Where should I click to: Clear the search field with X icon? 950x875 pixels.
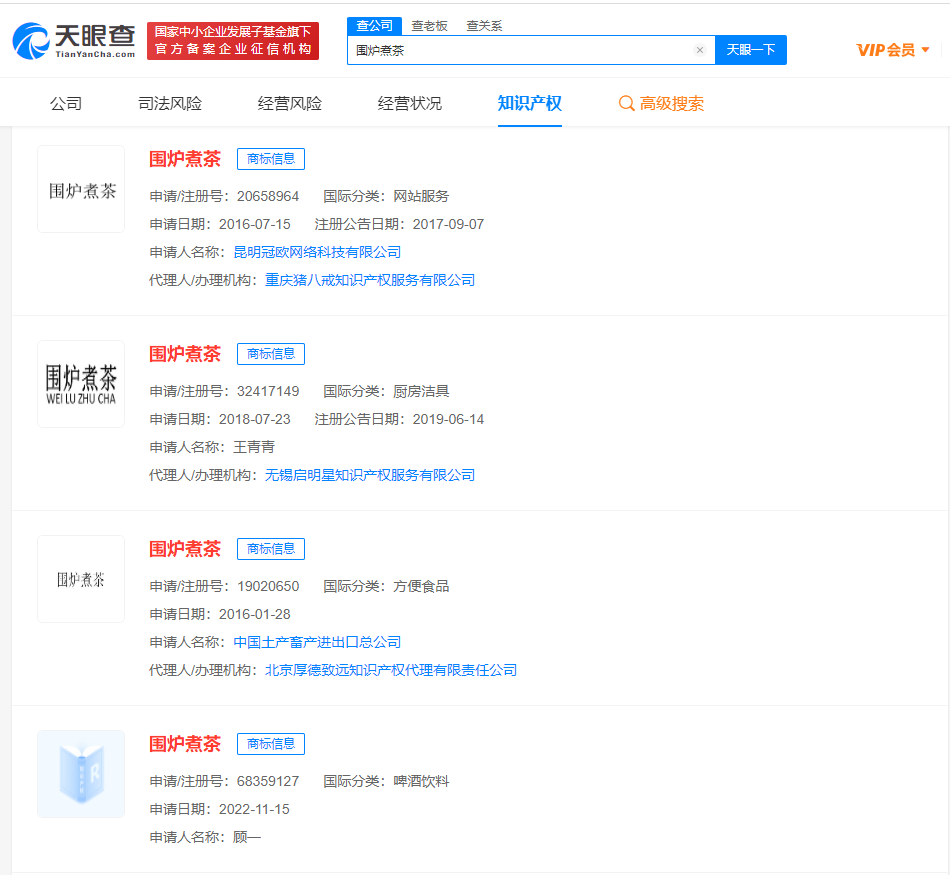(x=700, y=50)
